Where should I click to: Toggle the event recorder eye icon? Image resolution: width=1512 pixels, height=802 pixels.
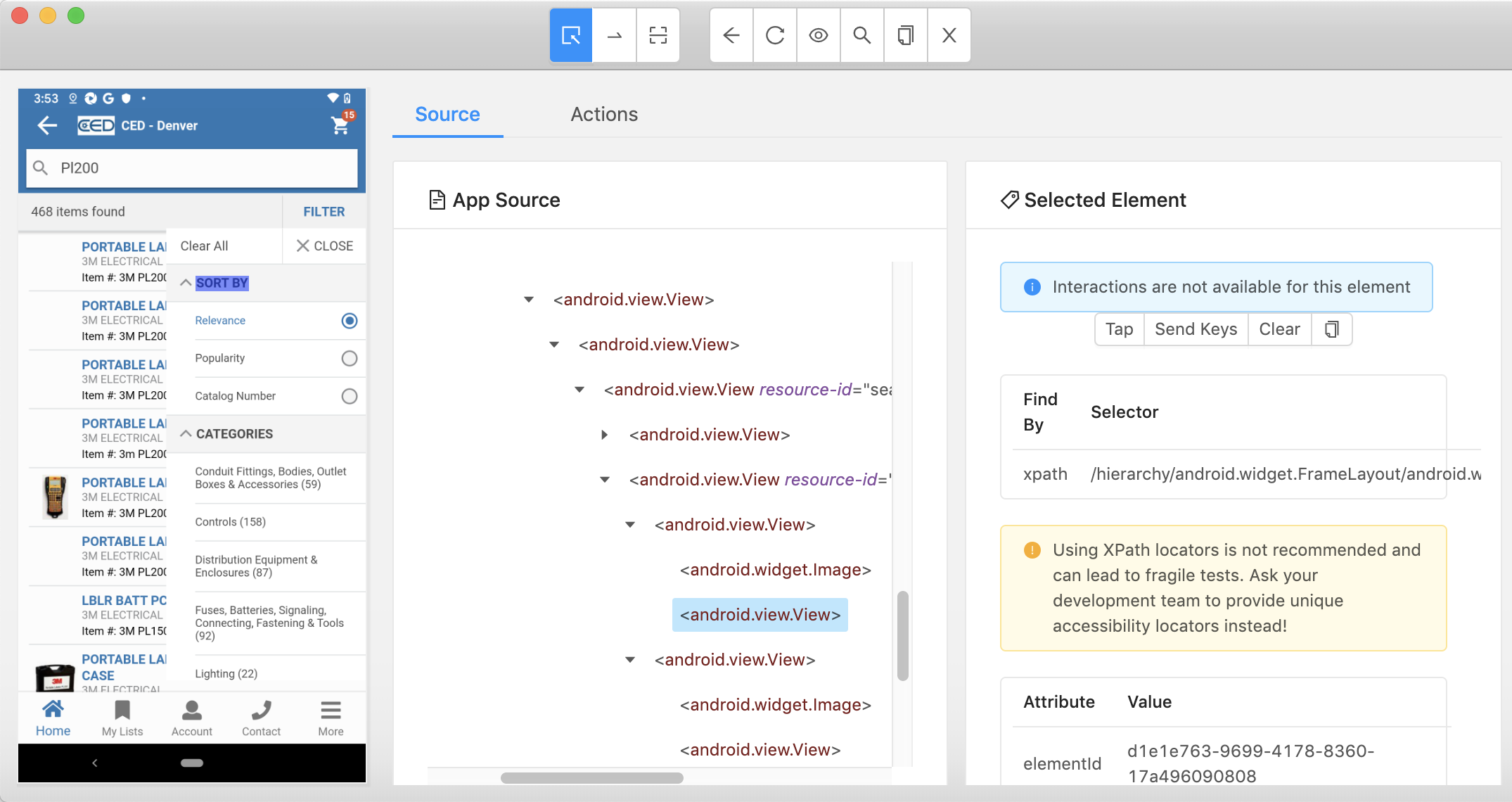click(818, 34)
